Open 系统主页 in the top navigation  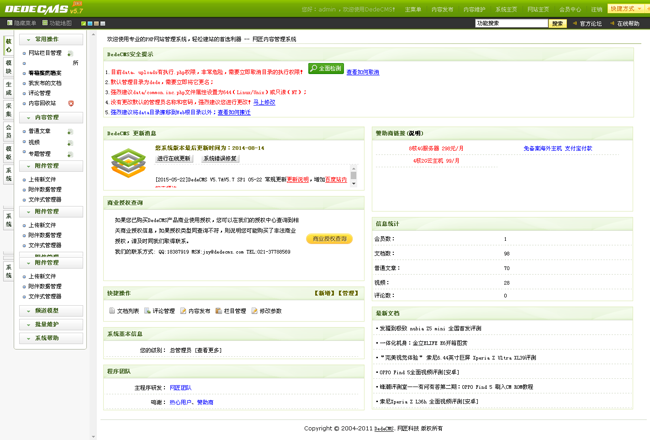coord(506,9)
